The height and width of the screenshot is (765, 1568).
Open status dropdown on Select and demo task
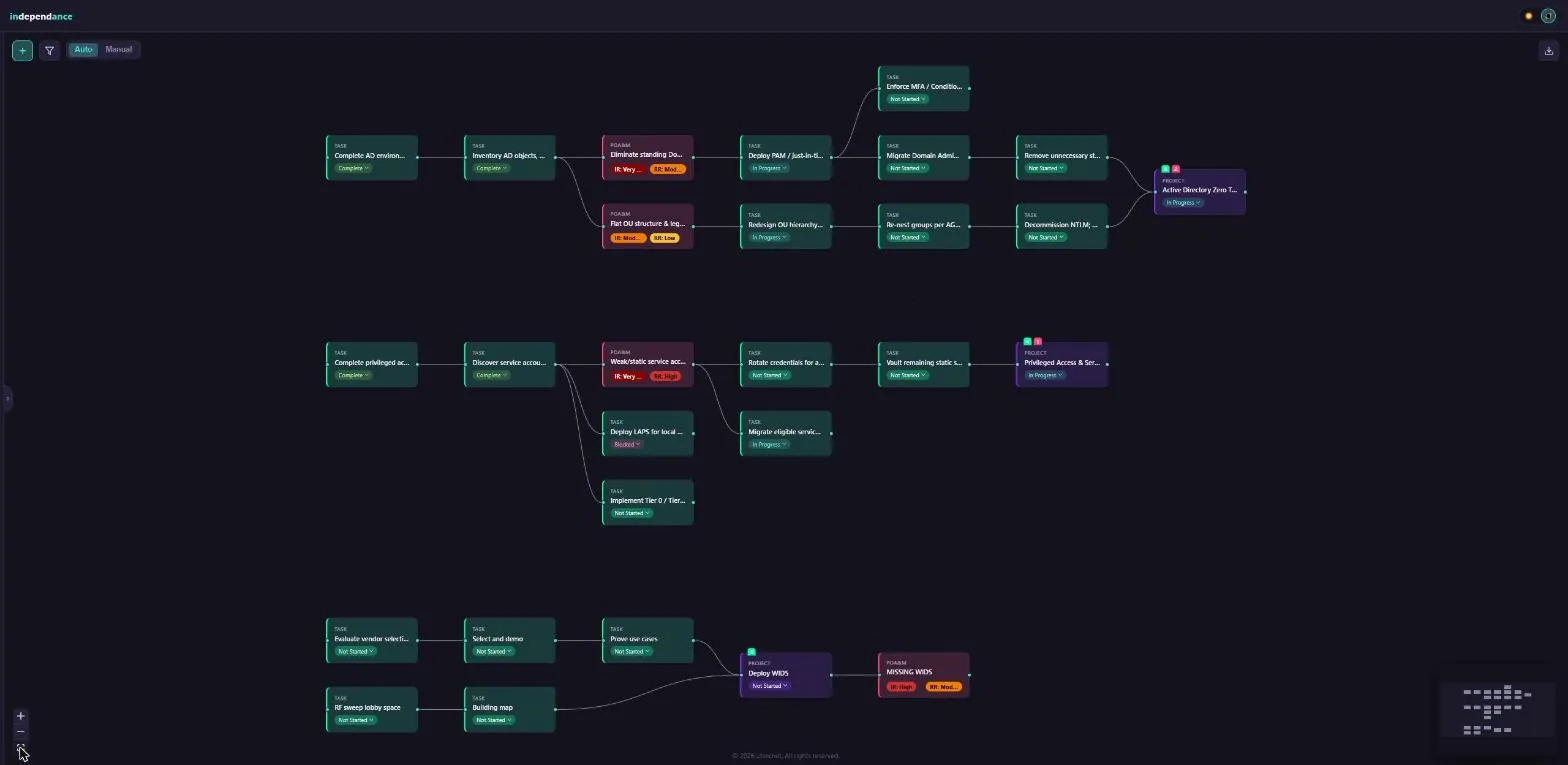pyautogui.click(x=493, y=651)
